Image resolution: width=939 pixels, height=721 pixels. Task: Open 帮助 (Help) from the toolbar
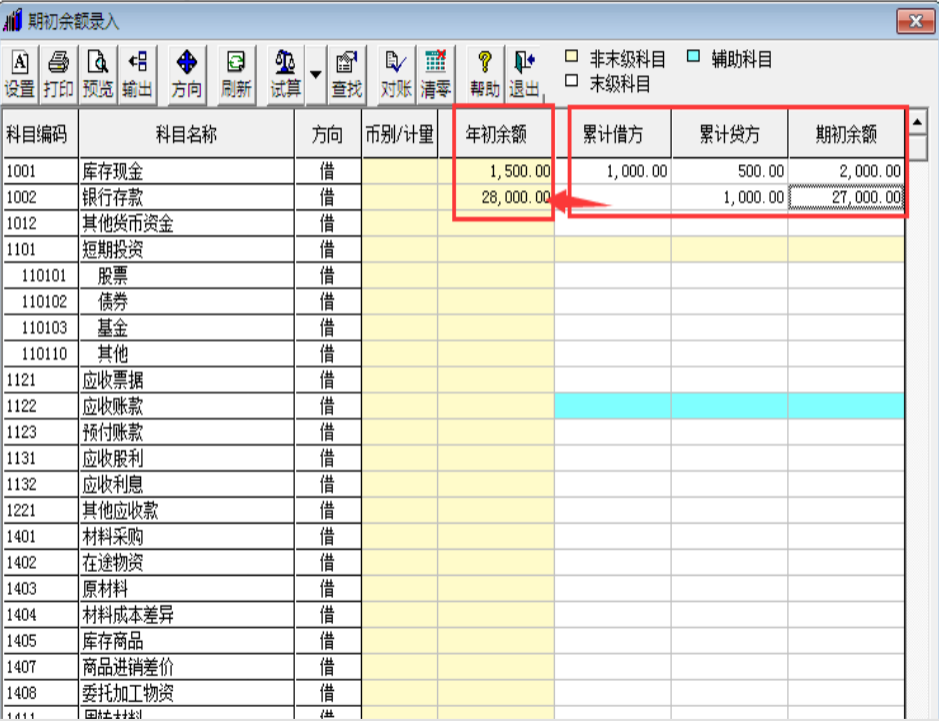(x=485, y=75)
